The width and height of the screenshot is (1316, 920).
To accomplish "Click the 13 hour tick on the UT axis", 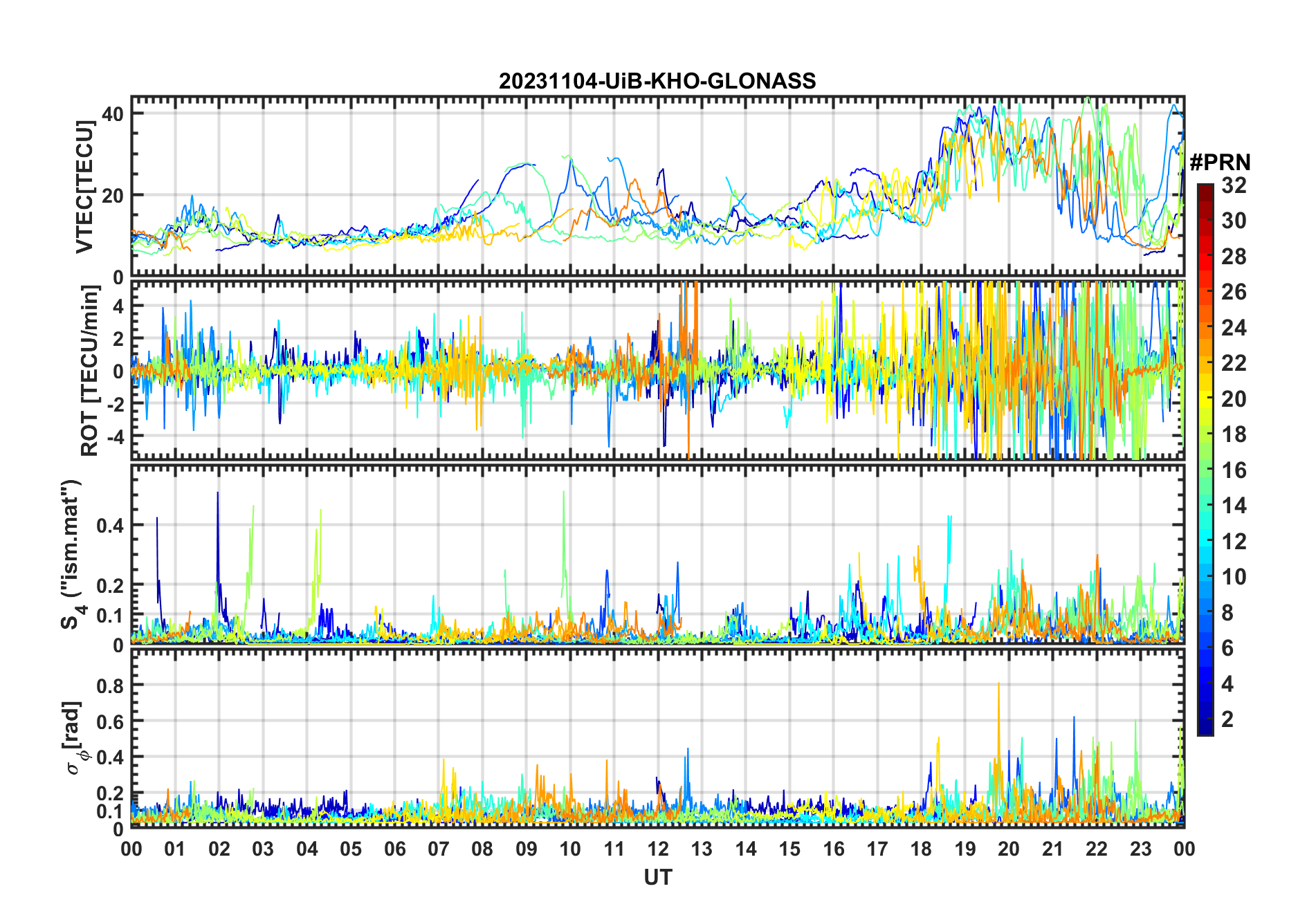I will click(x=702, y=849).
